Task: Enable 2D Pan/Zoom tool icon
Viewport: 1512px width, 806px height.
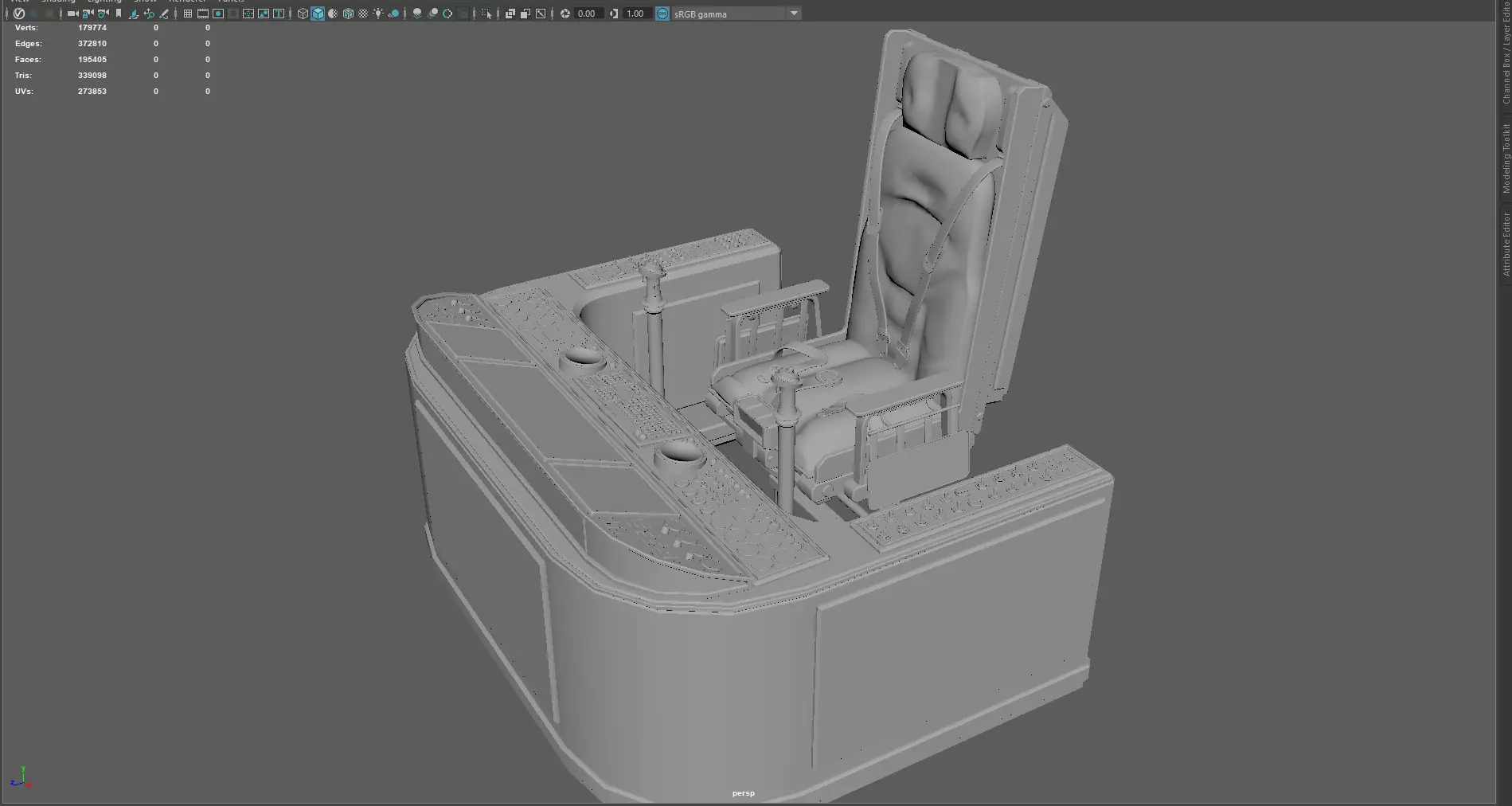Action: coord(149,14)
